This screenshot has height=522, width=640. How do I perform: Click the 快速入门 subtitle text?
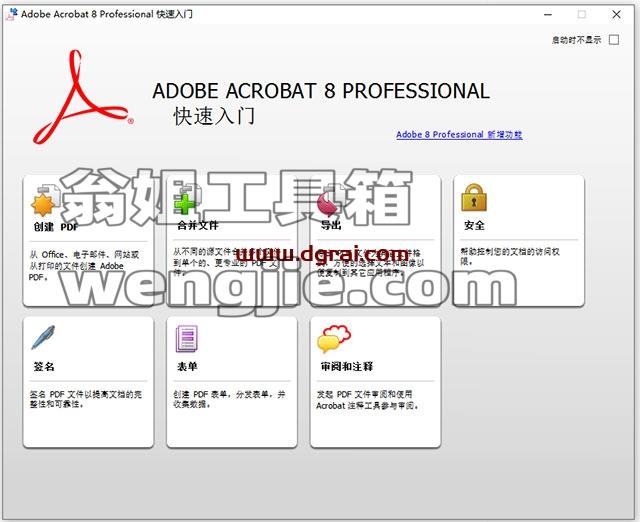(x=214, y=116)
